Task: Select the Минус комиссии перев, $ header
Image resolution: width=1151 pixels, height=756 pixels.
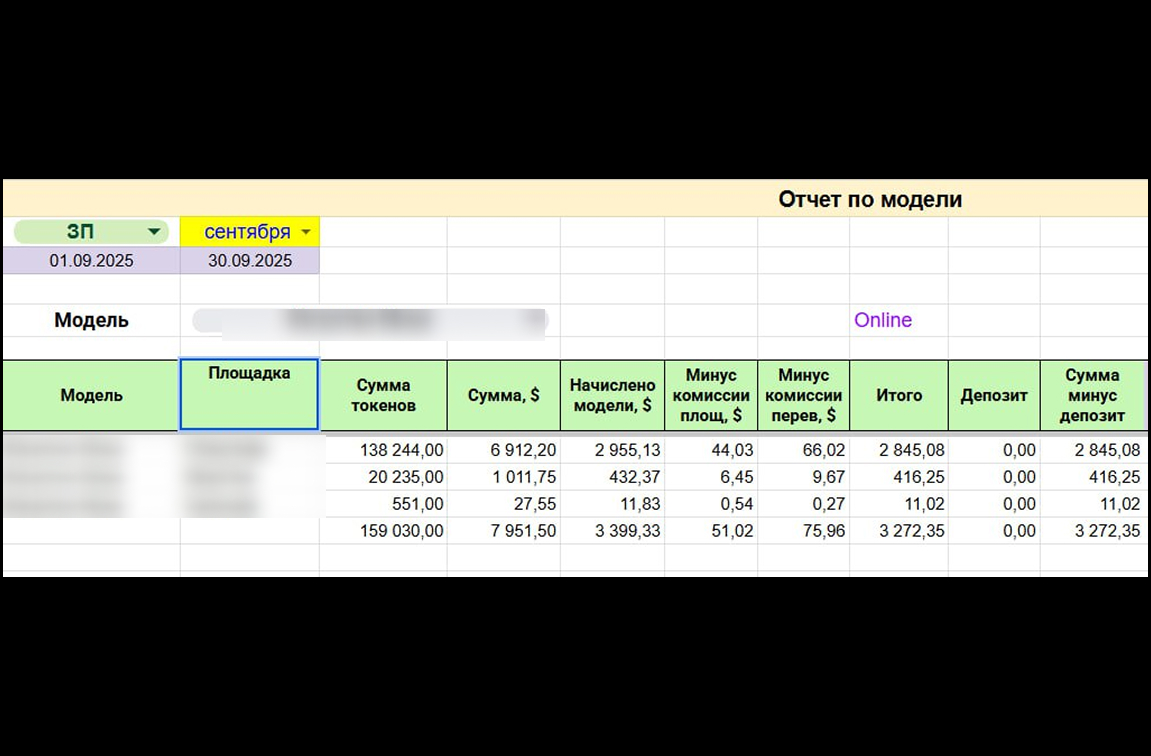Action: click(803, 395)
